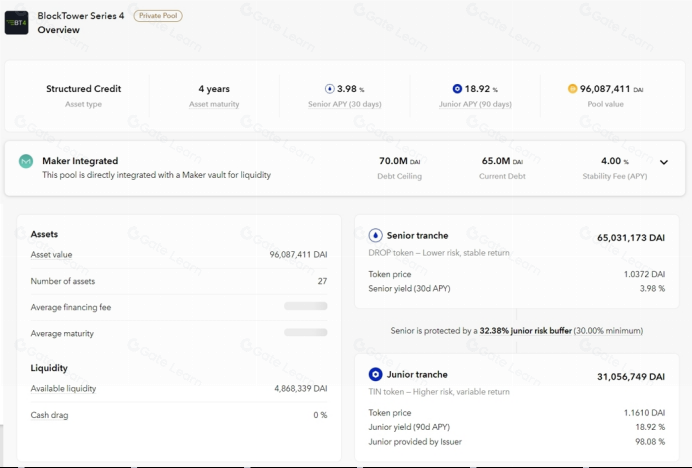The width and height of the screenshot is (692, 468).
Task: Click the Junior tranche 31,056,749 DAI amount
Action: (631, 377)
